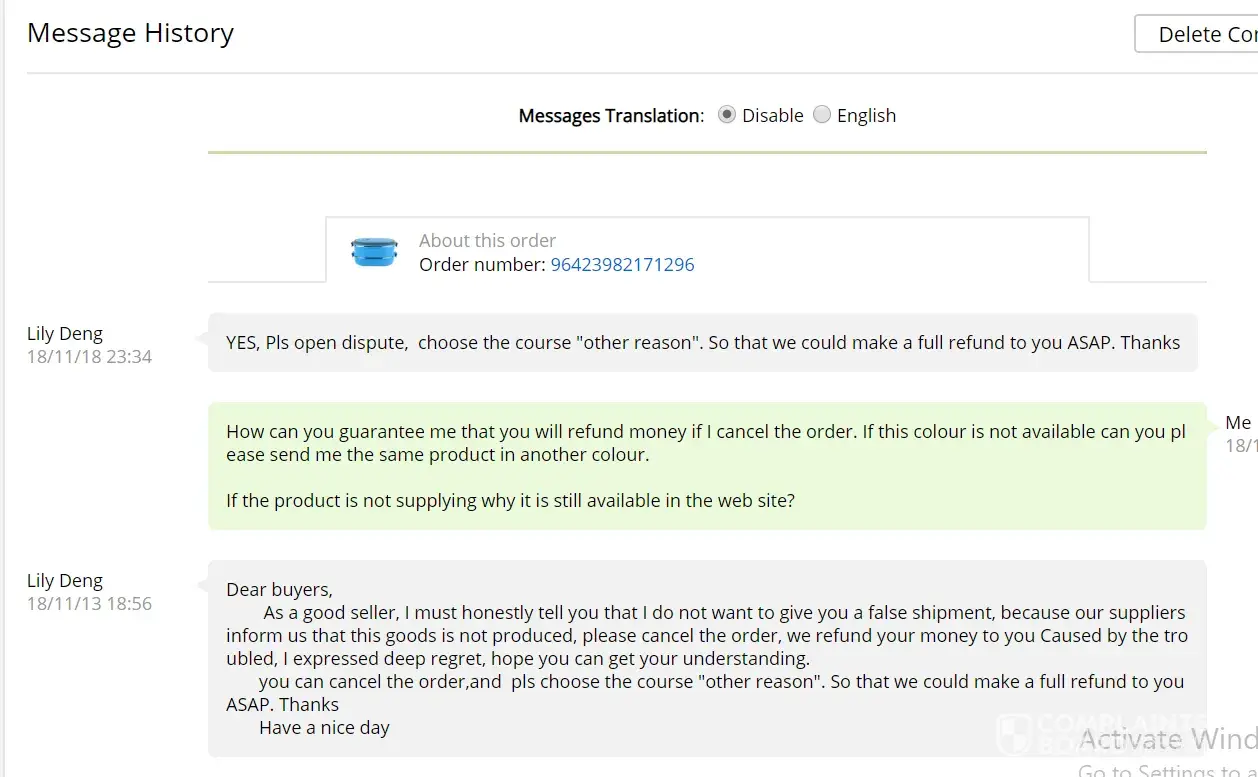Click the green 'How can you guarantee' message
Screen dimensions: 1258x777
click(706, 465)
